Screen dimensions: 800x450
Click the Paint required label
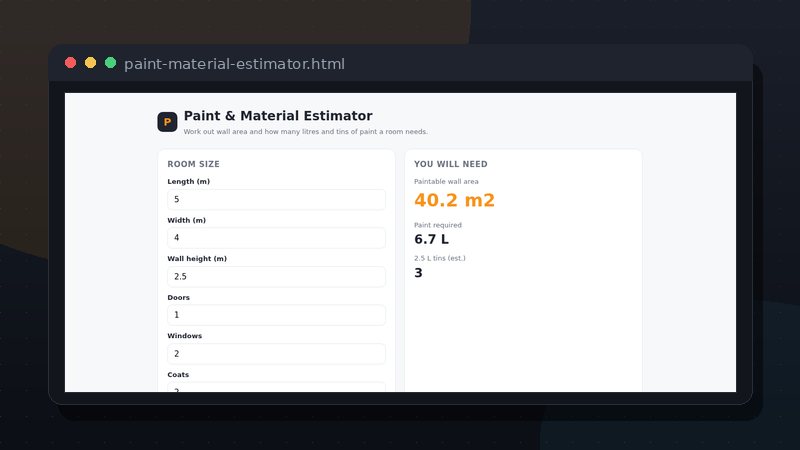438,225
